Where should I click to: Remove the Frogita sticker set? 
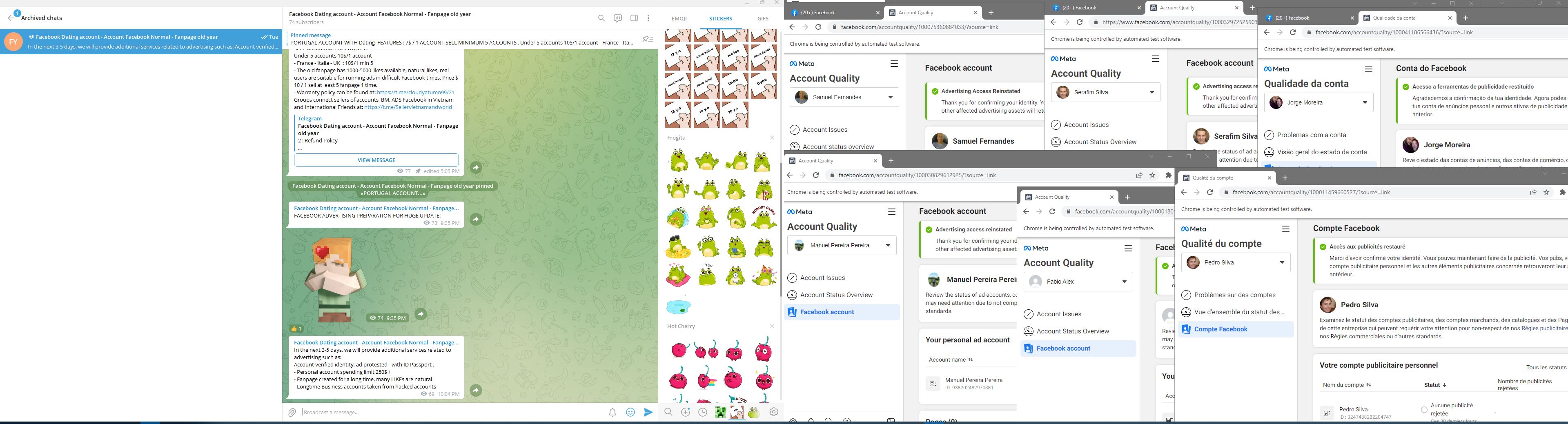pyautogui.click(x=773, y=138)
